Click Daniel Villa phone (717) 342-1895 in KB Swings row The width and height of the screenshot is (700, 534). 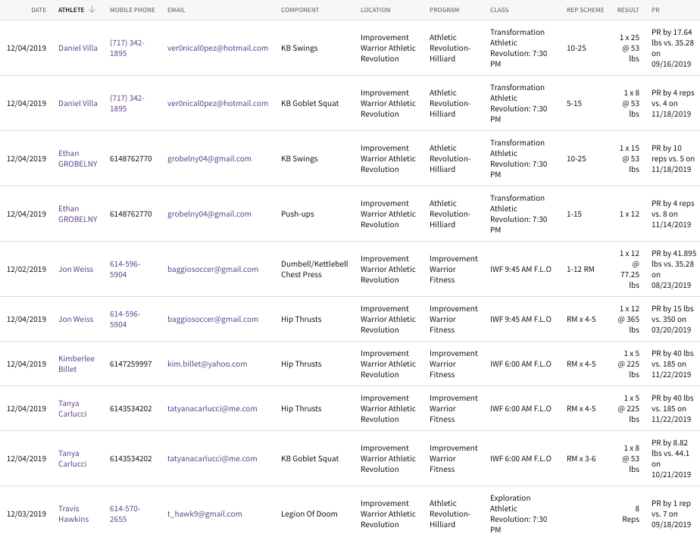click(x=127, y=48)
